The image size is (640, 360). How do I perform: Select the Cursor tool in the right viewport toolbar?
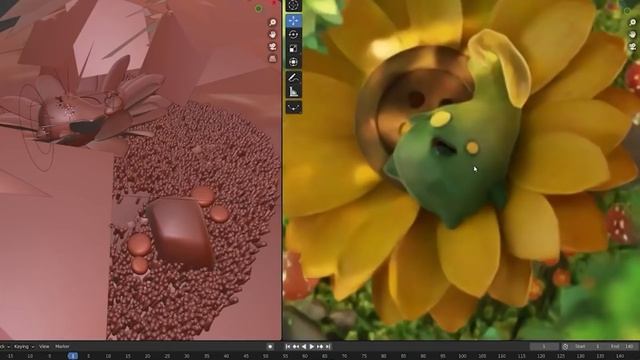[293, 5]
